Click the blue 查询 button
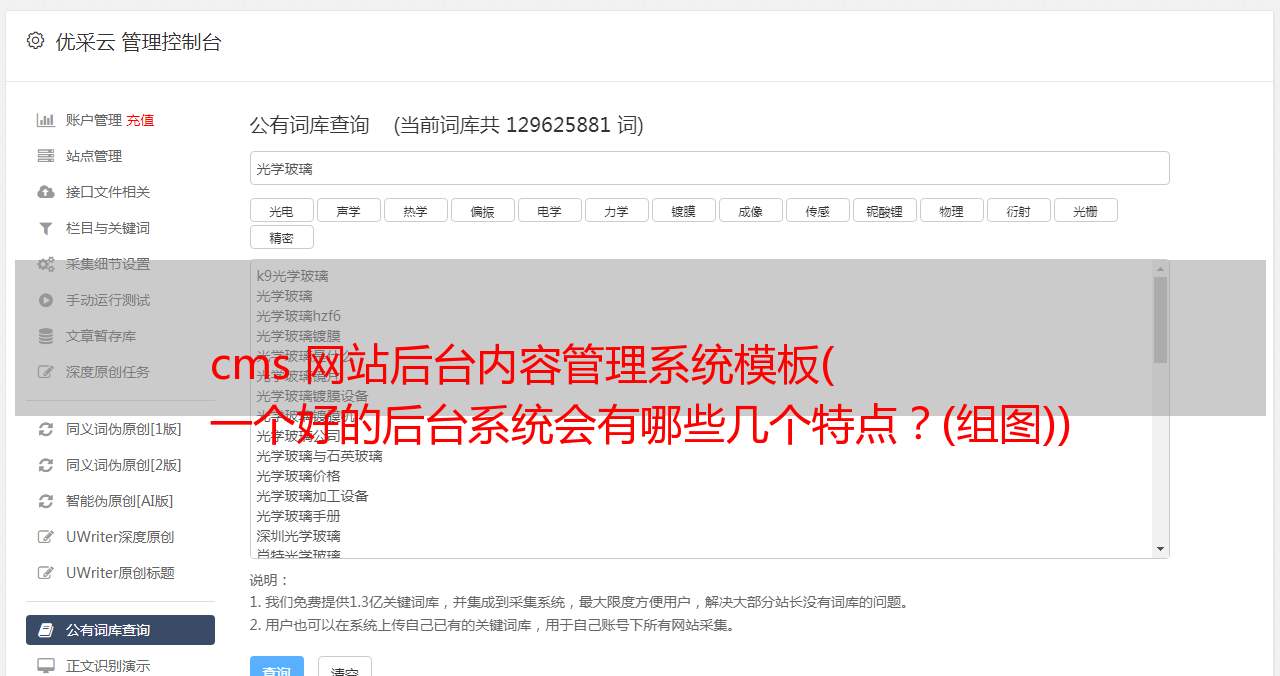 [276, 668]
